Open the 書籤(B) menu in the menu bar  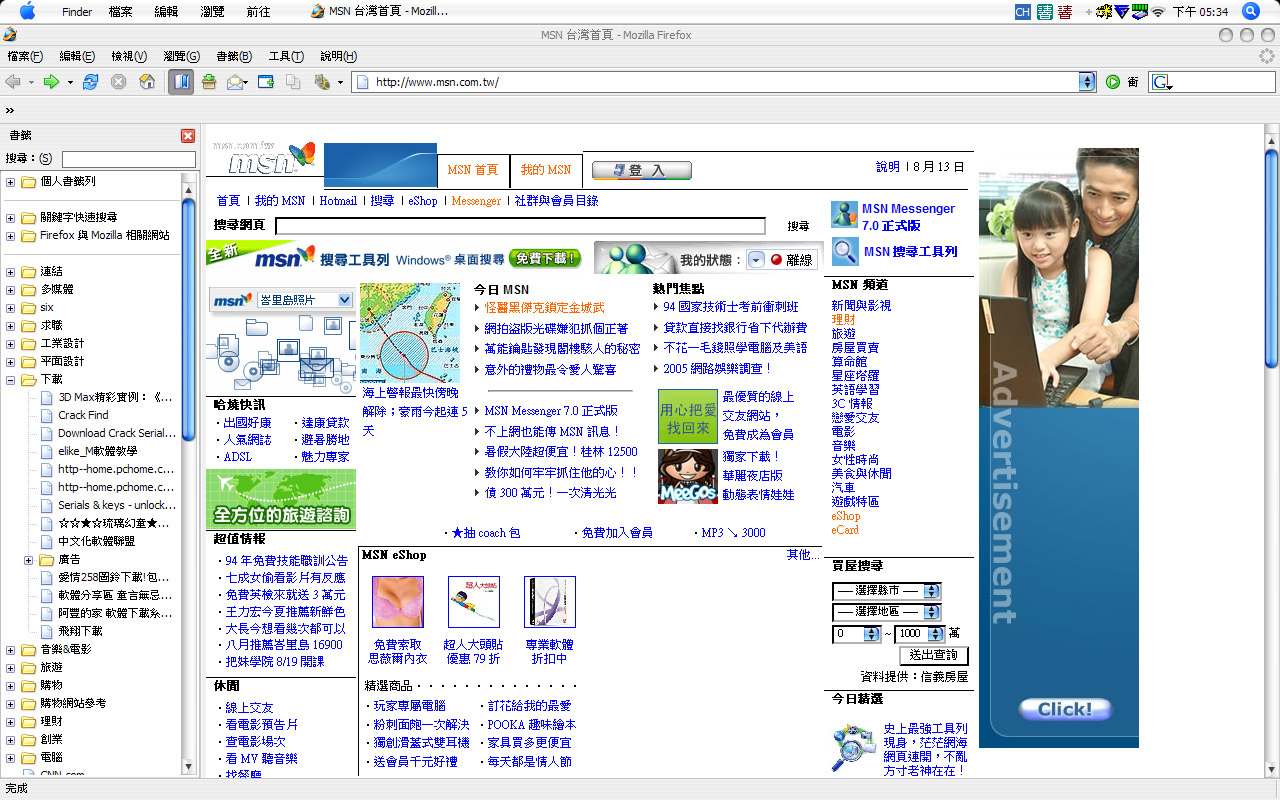tap(234, 56)
